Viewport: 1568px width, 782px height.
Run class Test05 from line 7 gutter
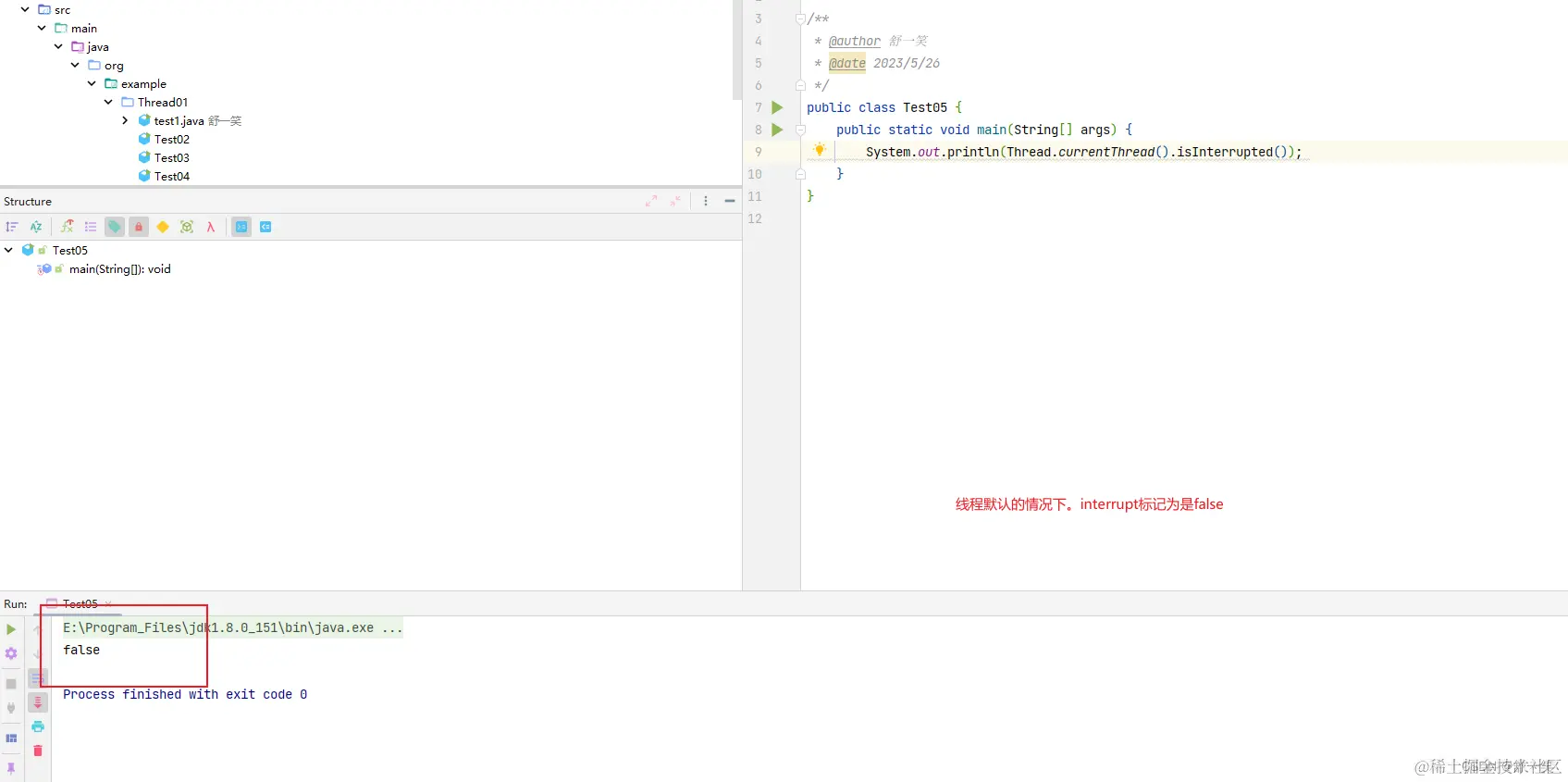tap(777, 107)
